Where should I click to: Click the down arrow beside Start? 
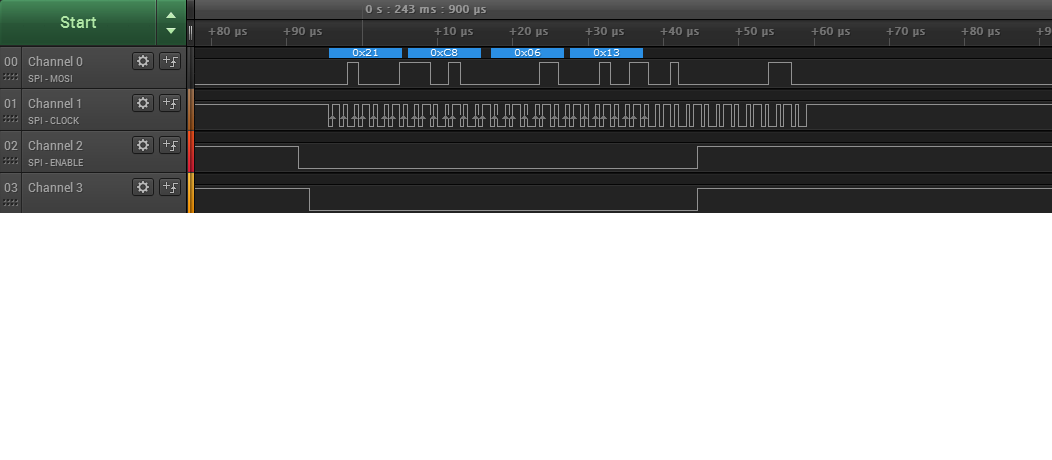pyautogui.click(x=171, y=30)
